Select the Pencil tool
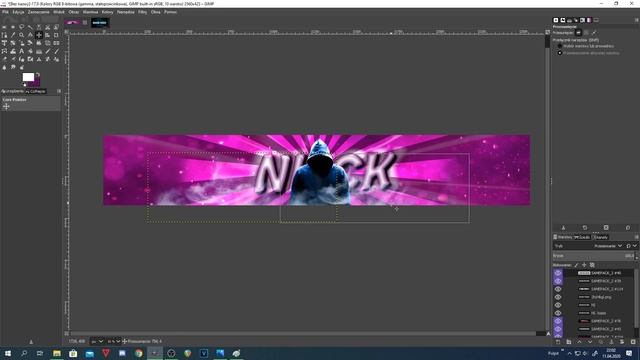640x360 pixels. pos(48,51)
